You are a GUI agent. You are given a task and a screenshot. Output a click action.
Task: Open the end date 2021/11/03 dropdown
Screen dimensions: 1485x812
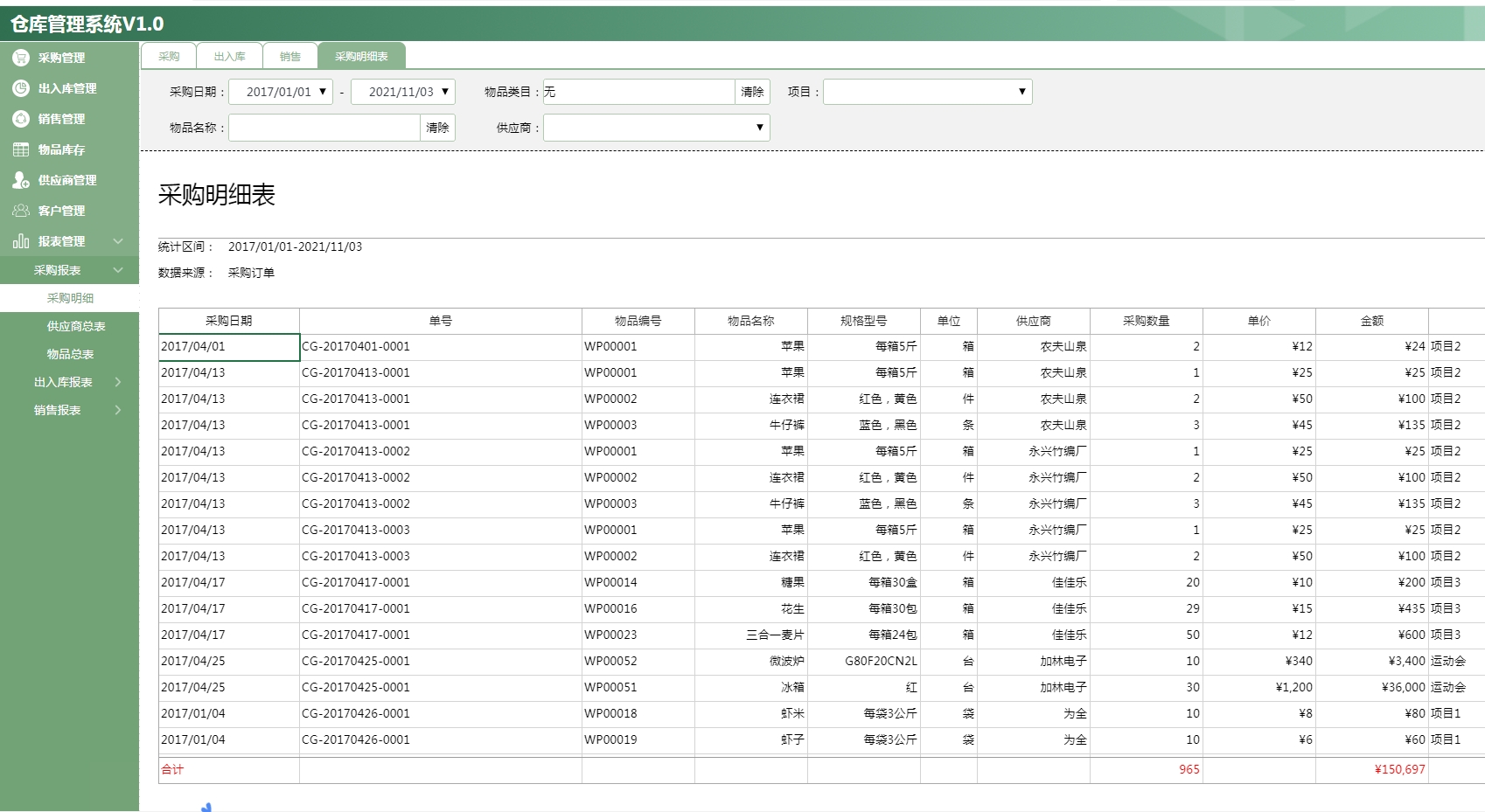tap(445, 92)
